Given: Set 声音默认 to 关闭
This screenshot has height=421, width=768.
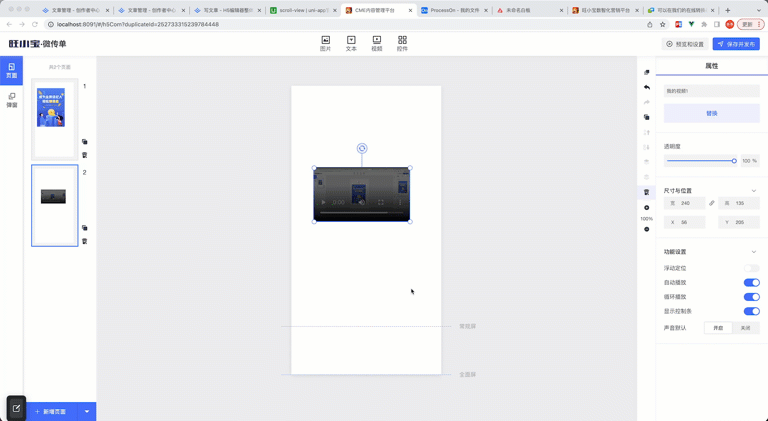Looking at the screenshot, I should point(745,328).
